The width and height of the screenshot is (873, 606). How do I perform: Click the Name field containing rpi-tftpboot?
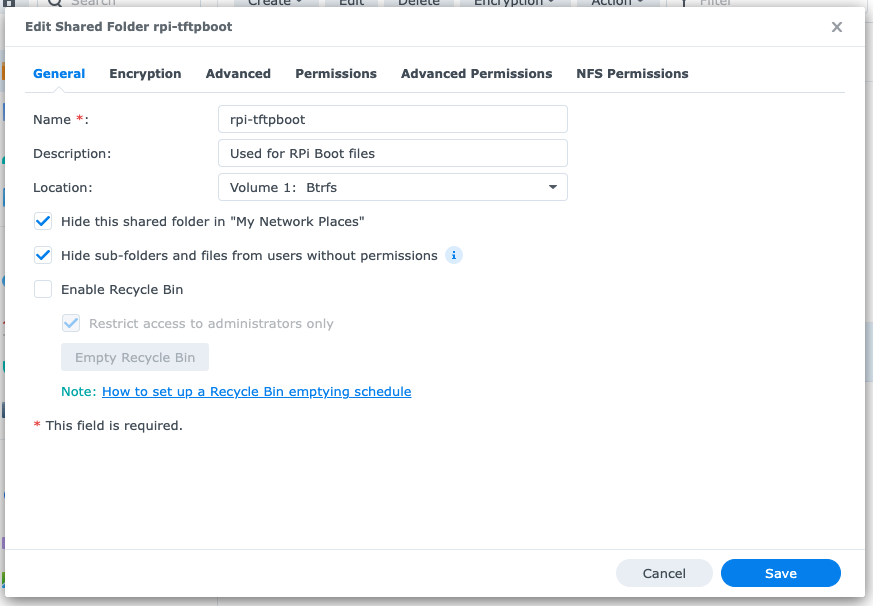tap(392, 119)
